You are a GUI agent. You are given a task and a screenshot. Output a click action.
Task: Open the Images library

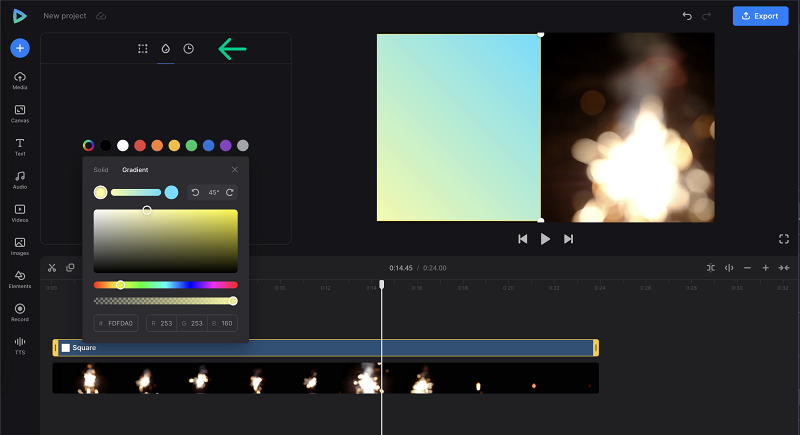pos(20,246)
